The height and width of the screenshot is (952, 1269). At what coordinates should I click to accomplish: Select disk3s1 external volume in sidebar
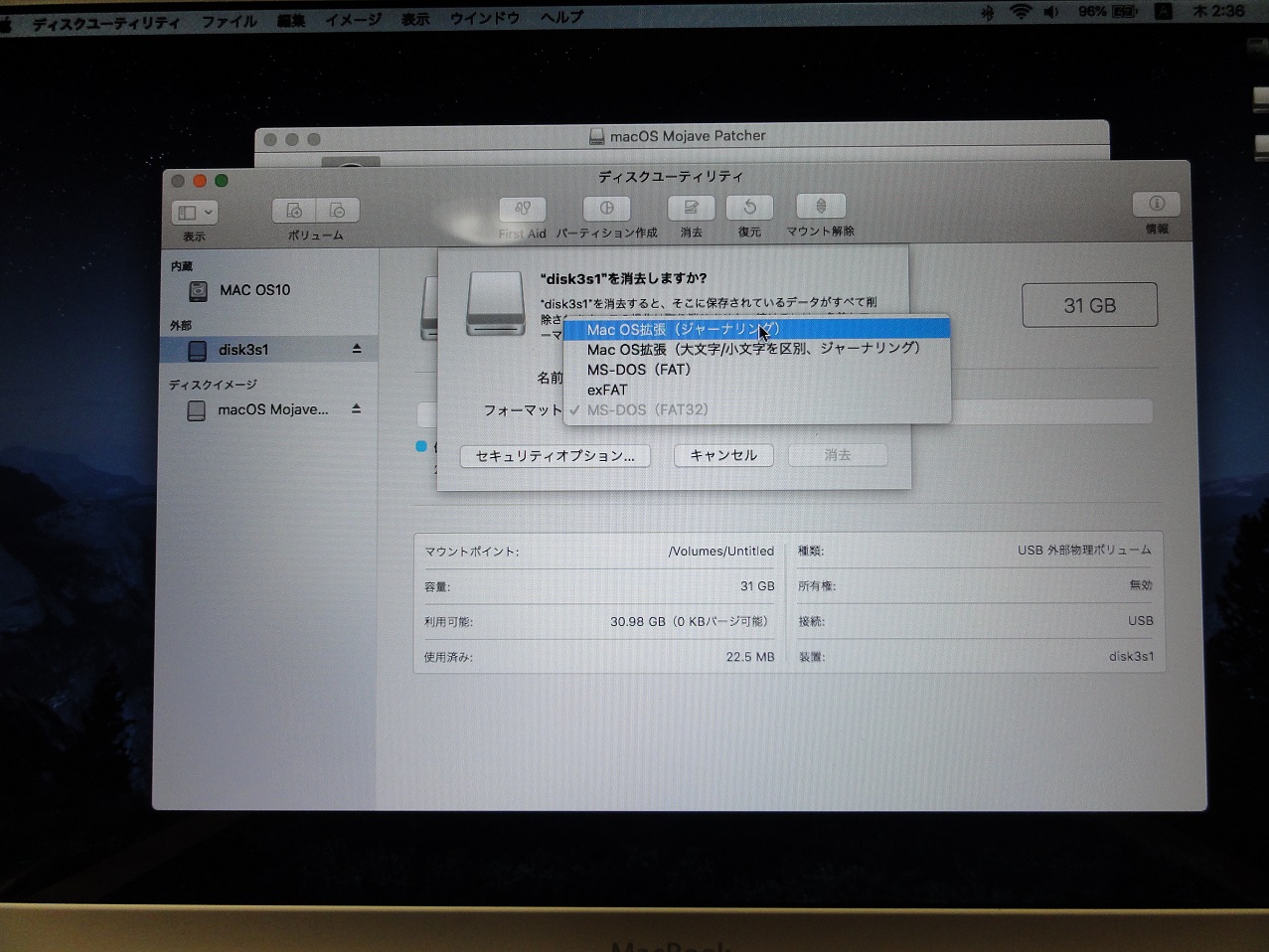click(268, 350)
